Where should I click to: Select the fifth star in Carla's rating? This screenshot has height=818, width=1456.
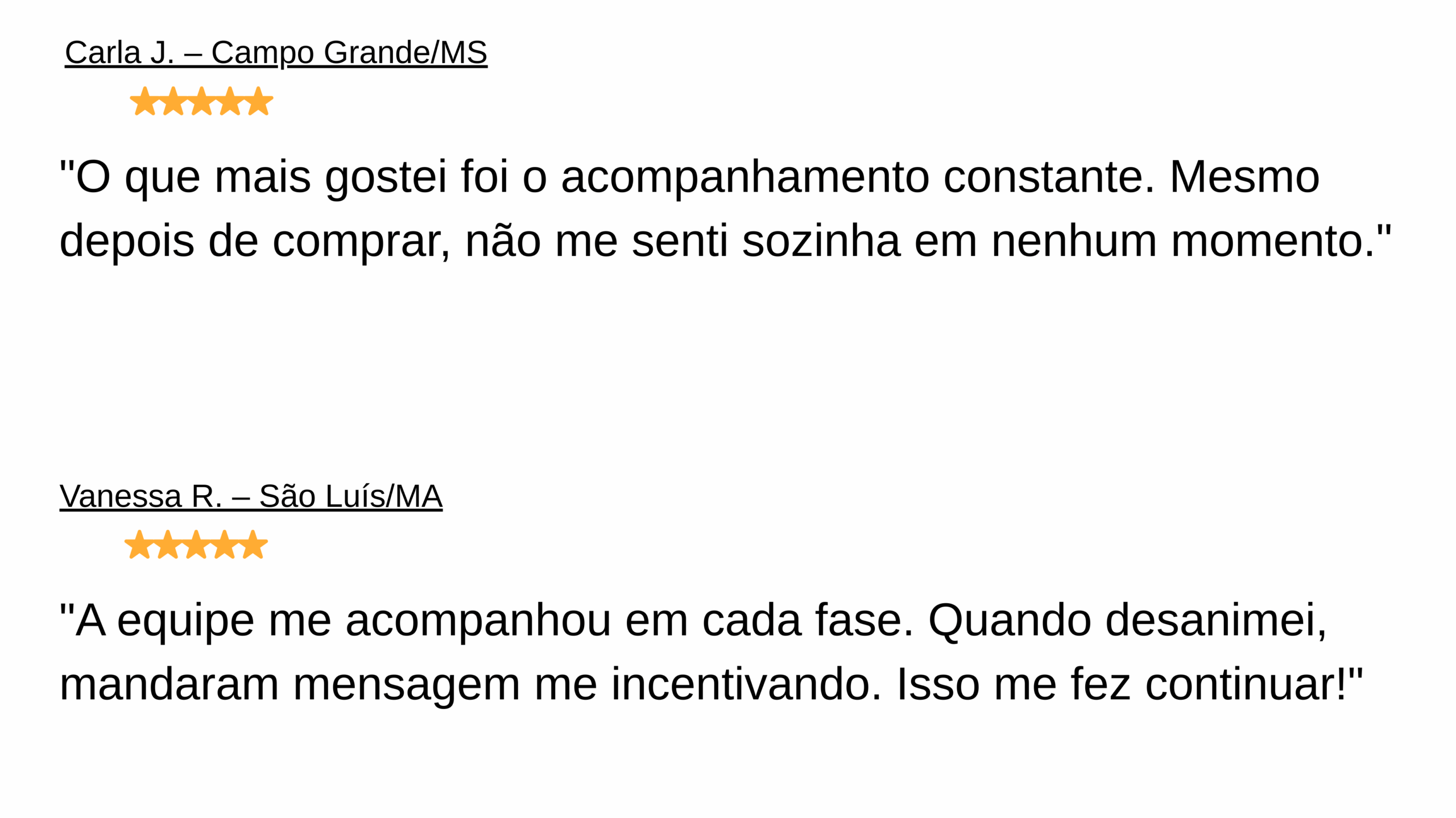pos(258,101)
